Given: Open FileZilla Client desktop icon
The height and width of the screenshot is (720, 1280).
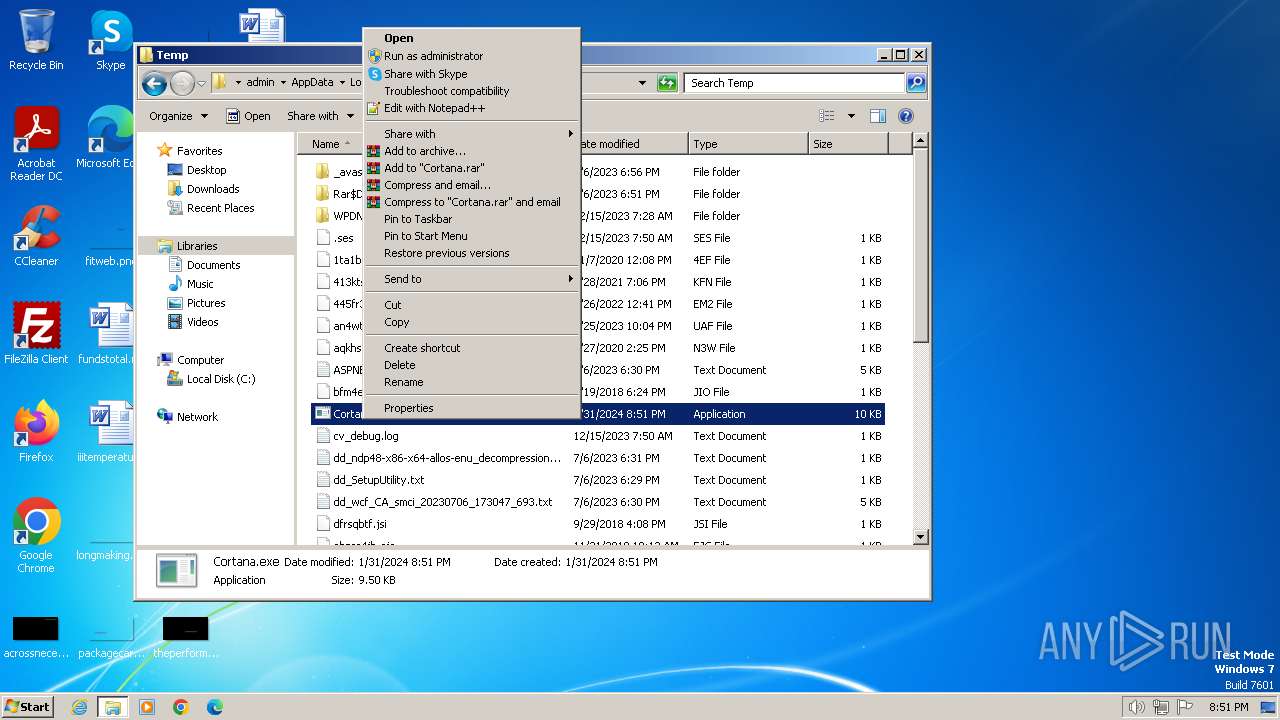Looking at the screenshot, I should [36, 334].
